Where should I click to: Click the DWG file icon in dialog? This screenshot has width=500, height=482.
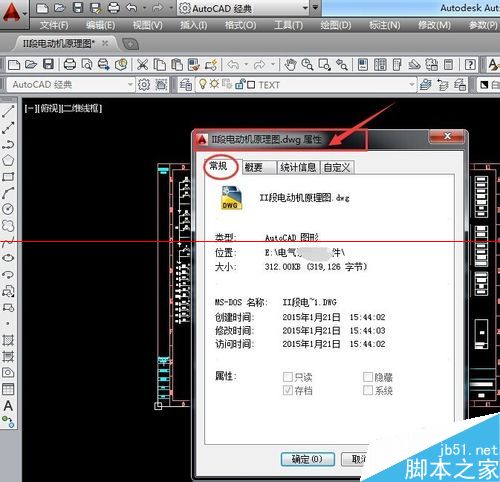pos(232,198)
